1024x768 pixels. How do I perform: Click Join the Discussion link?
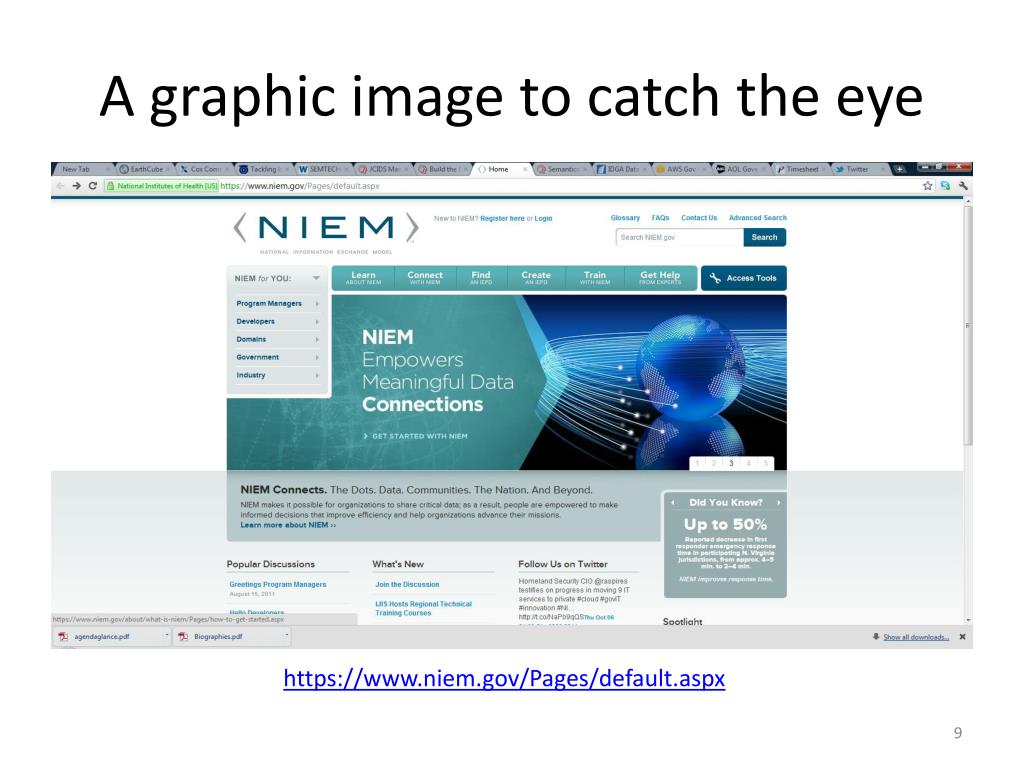(407, 585)
